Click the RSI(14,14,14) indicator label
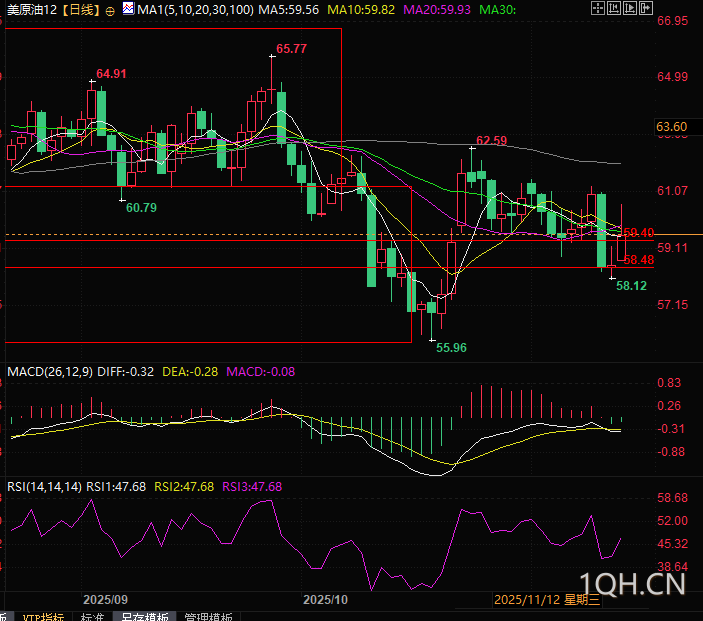The width and height of the screenshot is (703, 621). click(44, 486)
